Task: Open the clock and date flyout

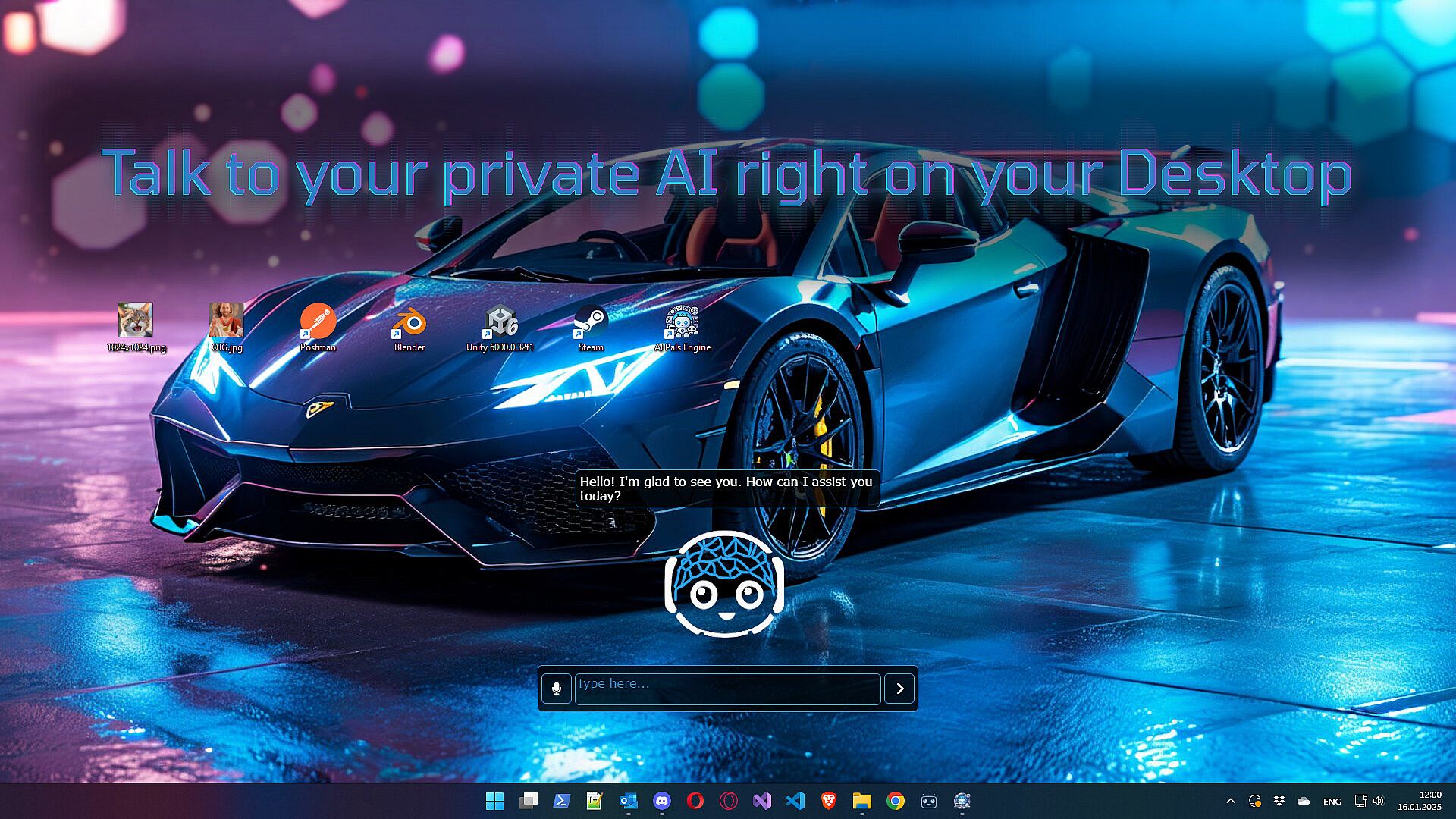Action: [x=1420, y=801]
